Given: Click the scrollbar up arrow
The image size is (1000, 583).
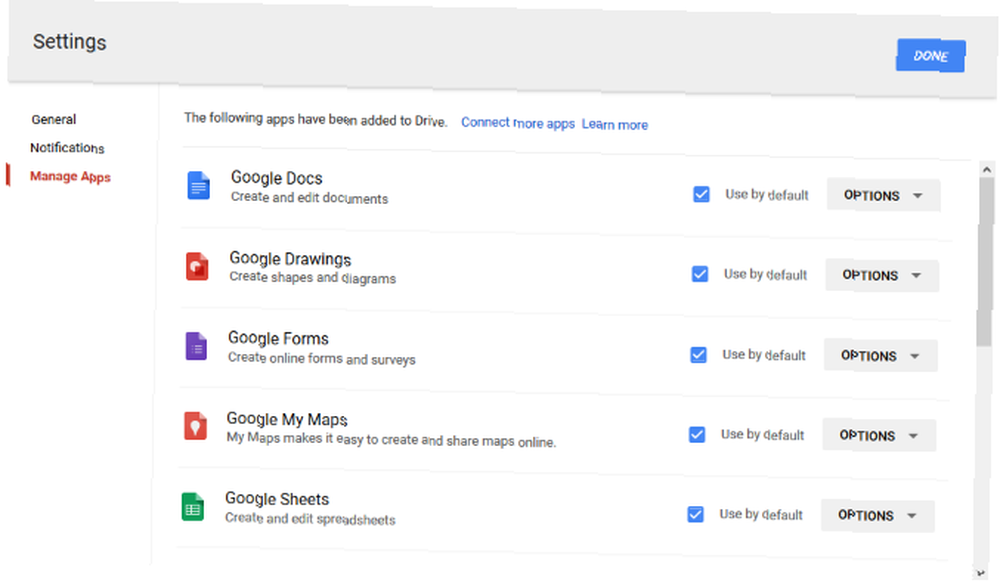Looking at the screenshot, I should [x=987, y=170].
